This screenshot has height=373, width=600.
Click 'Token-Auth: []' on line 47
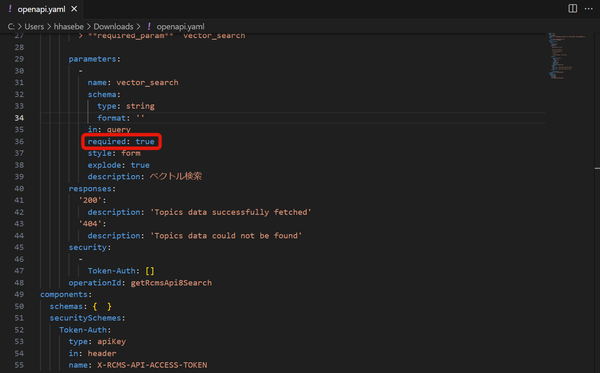pos(121,271)
